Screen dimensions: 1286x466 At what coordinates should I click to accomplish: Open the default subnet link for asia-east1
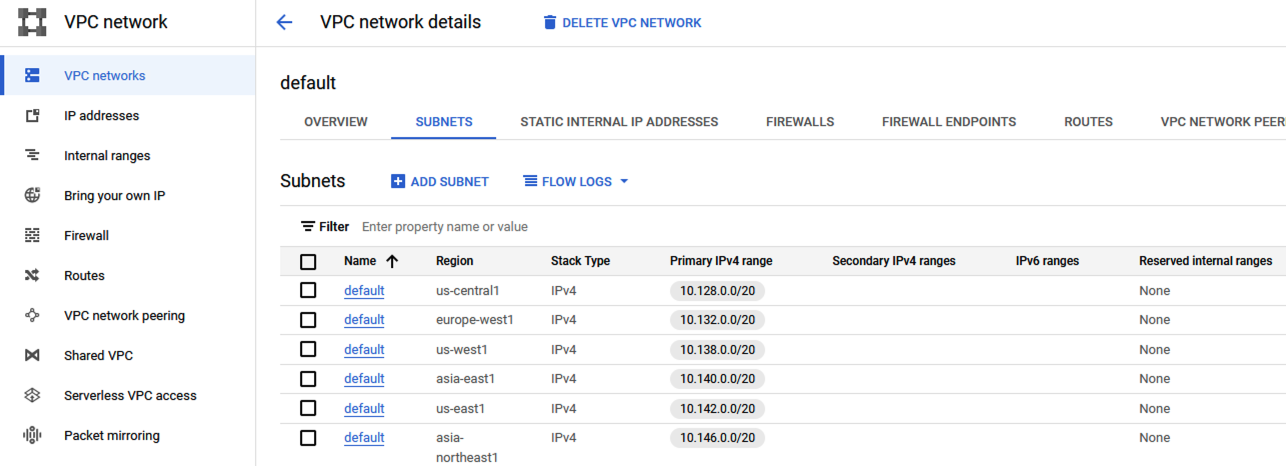click(x=364, y=379)
